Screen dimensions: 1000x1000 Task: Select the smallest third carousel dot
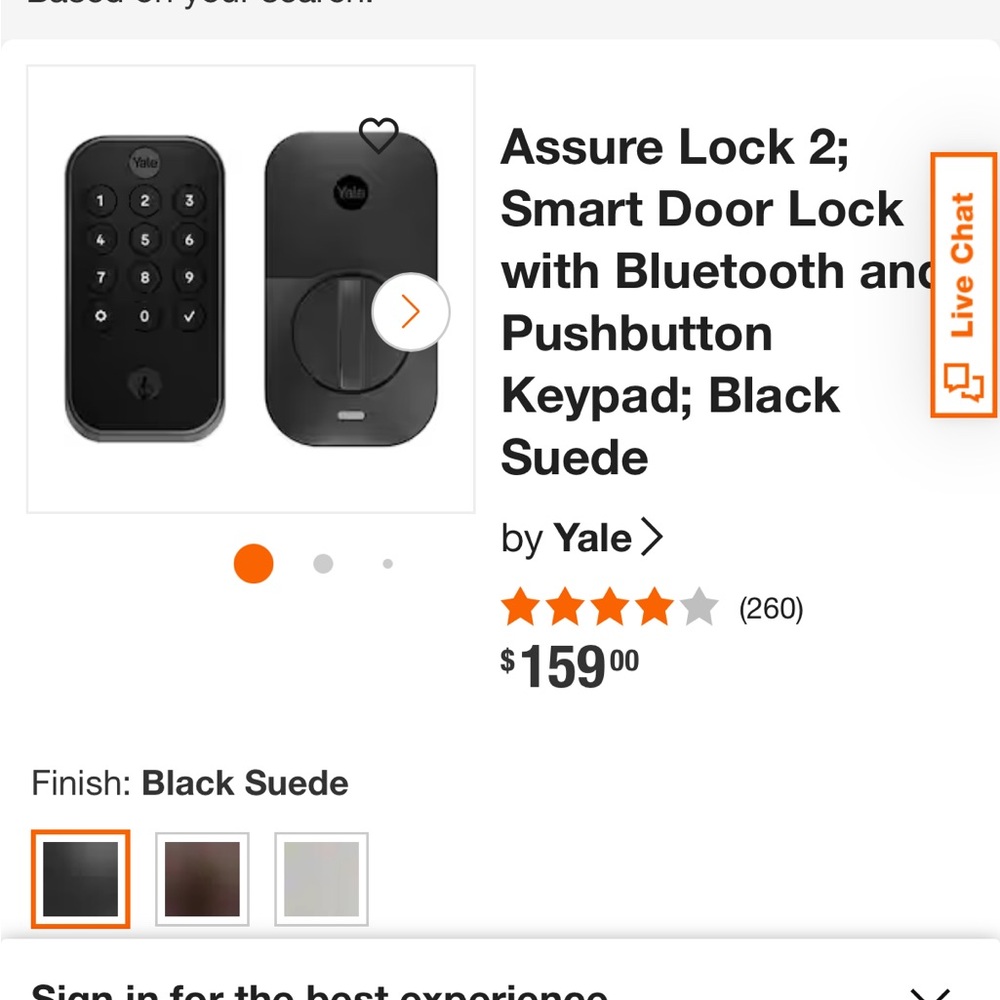(388, 563)
